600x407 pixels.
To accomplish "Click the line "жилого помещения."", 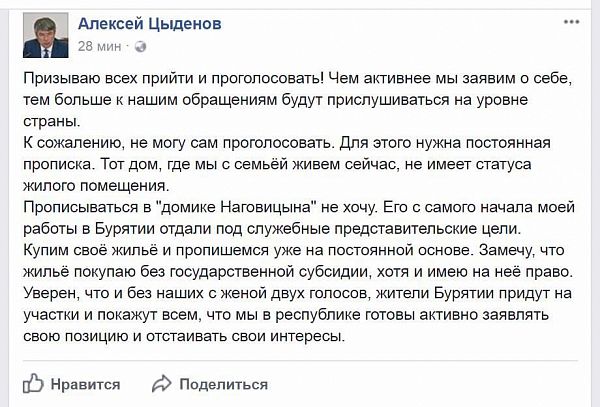I will tap(96, 186).
